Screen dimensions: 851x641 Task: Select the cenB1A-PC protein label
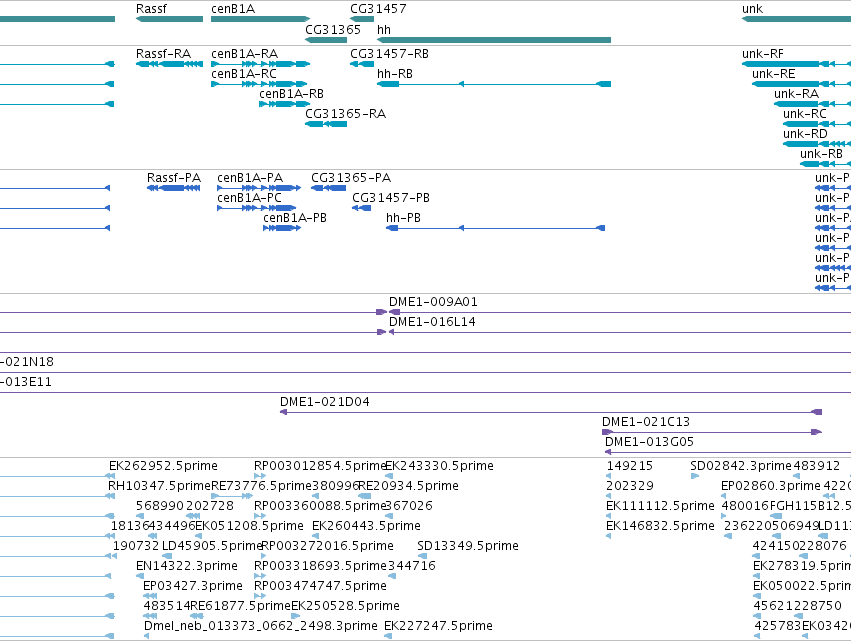click(x=249, y=199)
